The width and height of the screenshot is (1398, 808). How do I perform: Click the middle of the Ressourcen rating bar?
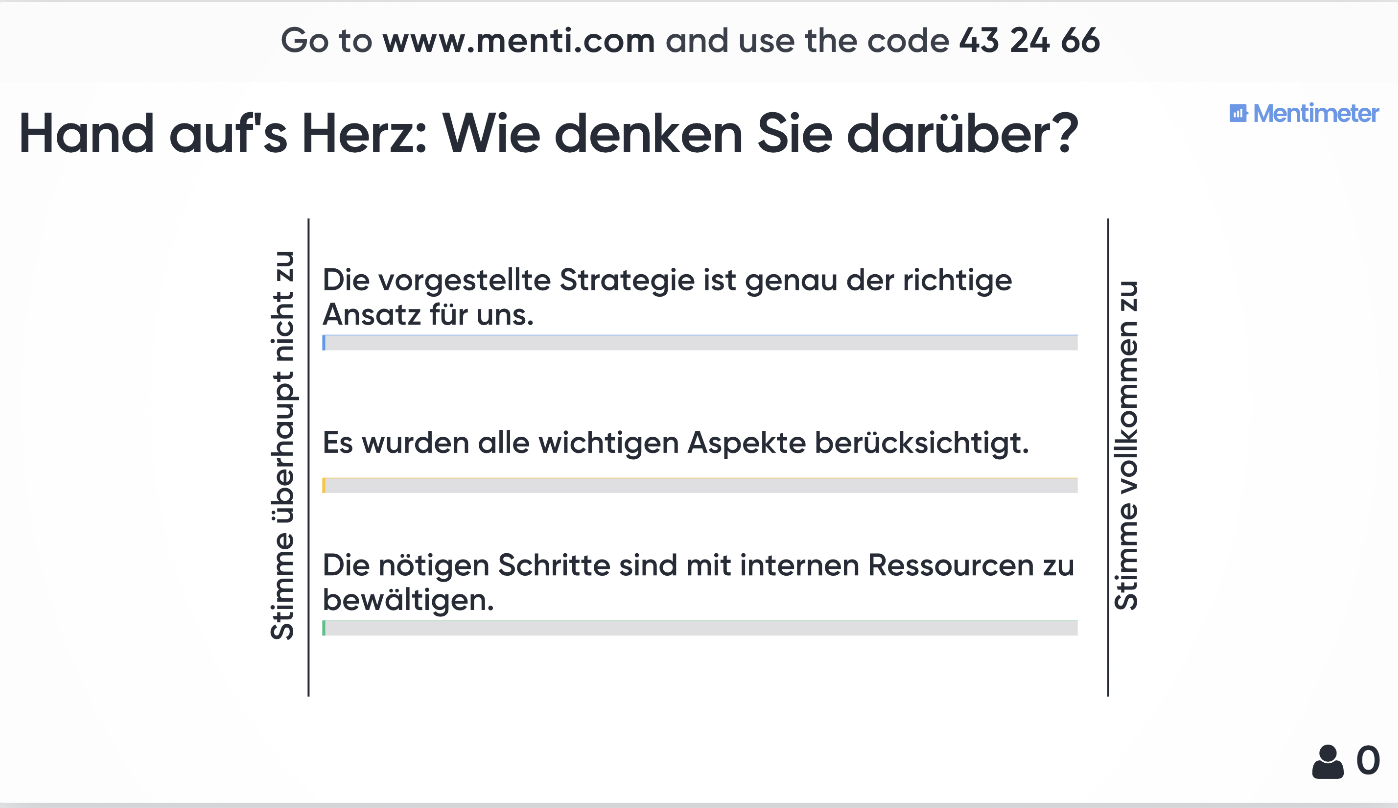[700, 628]
